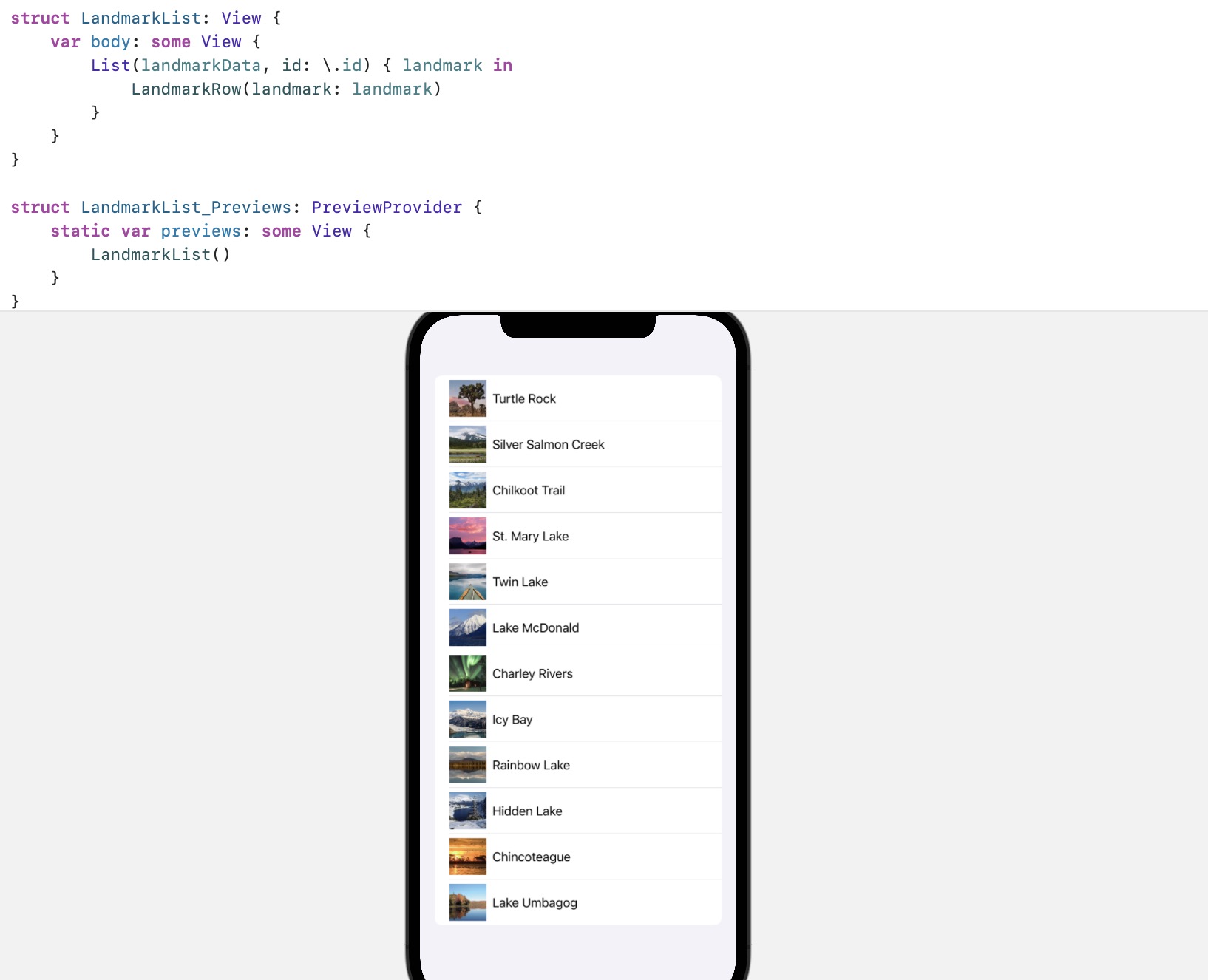Select the Twin Lake thumbnail image

click(x=468, y=582)
